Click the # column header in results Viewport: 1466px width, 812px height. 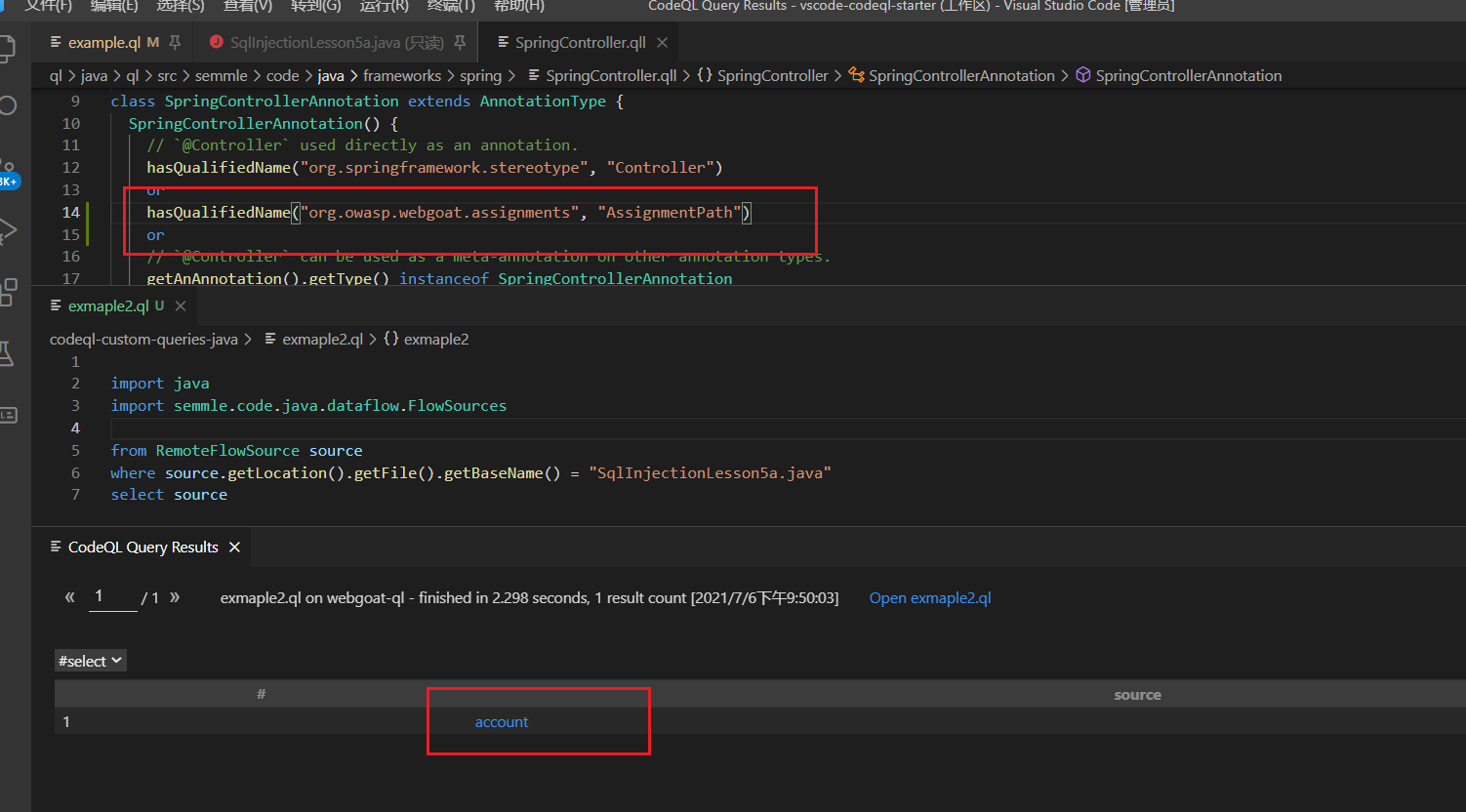(262, 694)
